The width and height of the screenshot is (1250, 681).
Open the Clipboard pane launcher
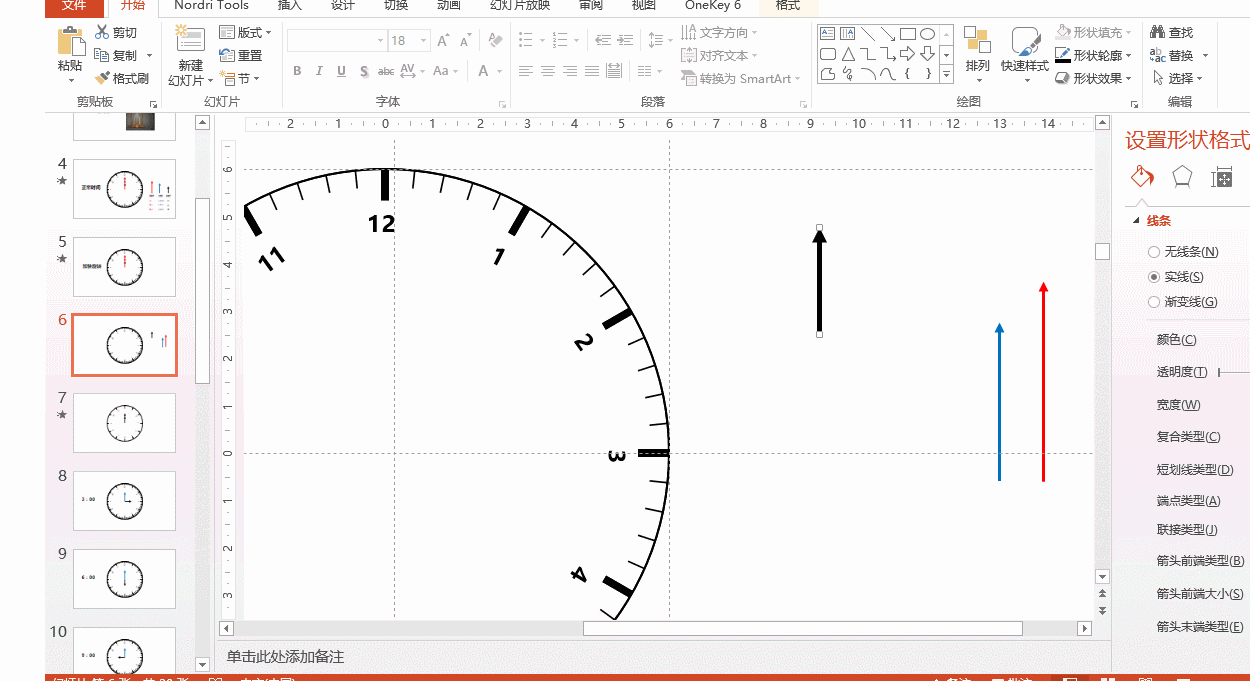(x=154, y=104)
